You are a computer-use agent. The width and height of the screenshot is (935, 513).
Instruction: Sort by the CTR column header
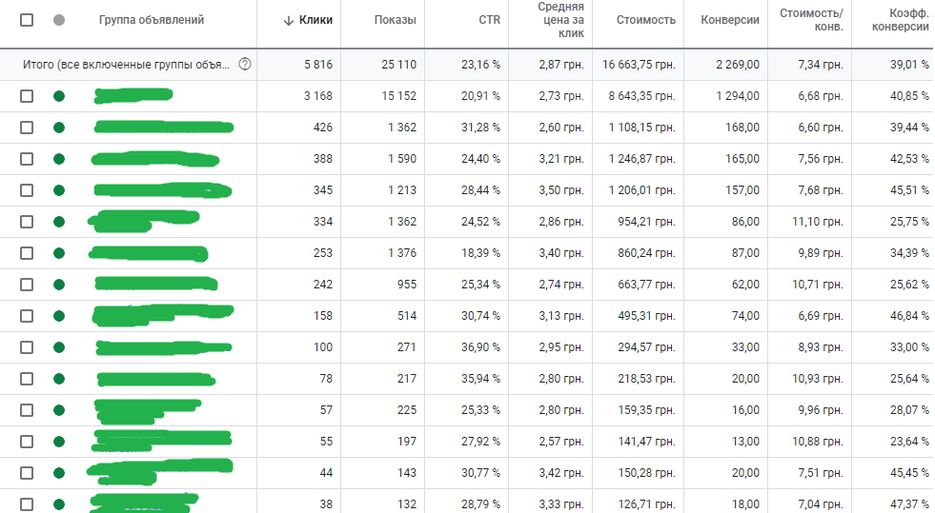coord(489,20)
